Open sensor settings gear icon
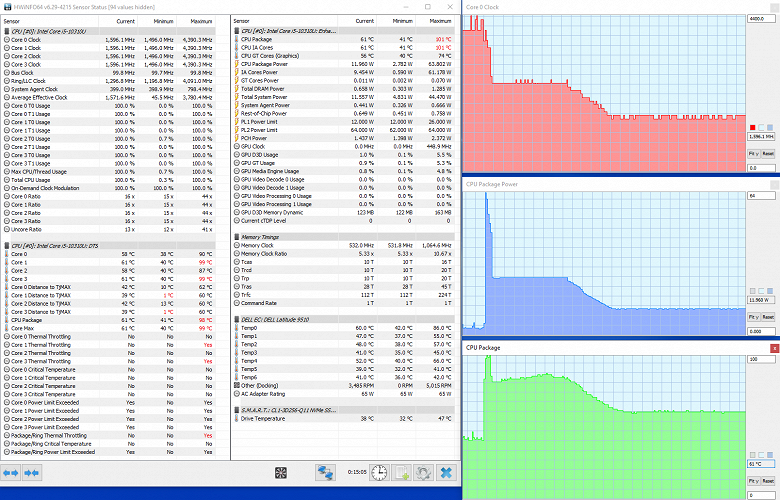 coord(424,473)
